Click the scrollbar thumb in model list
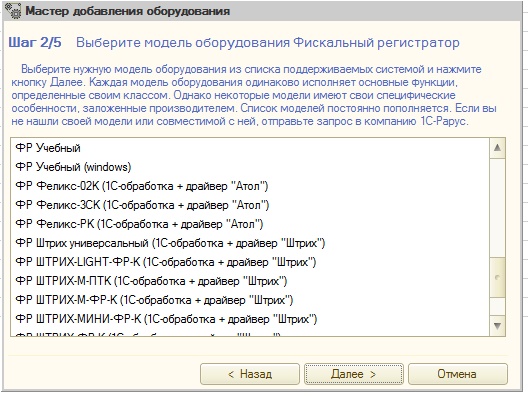 point(497,277)
